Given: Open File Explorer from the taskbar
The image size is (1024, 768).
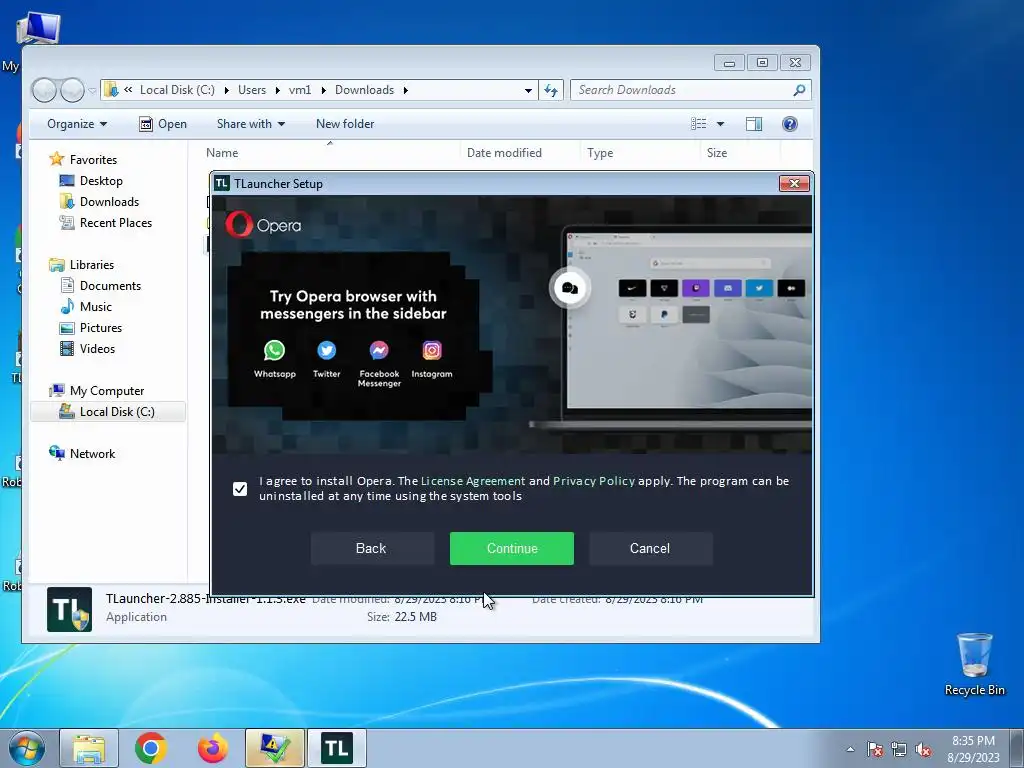Looking at the screenshot, I should coord(89,748).
